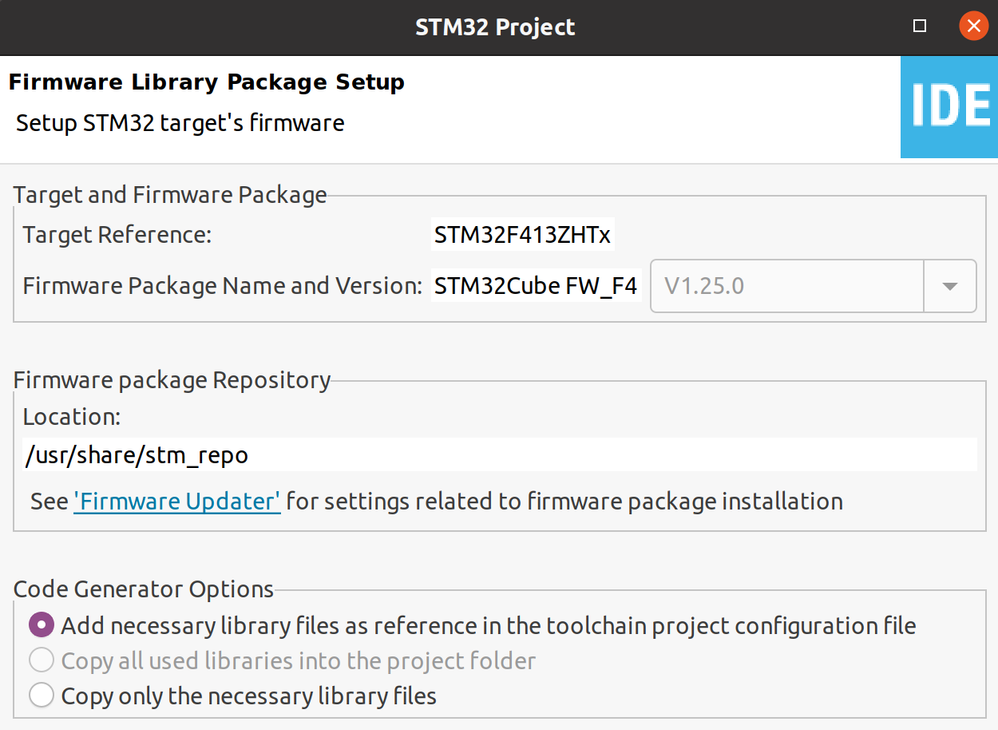Click the STM32F413ZHTx target reference field
This screenshot has width=998, height=730.
click(x=522, y=236)
